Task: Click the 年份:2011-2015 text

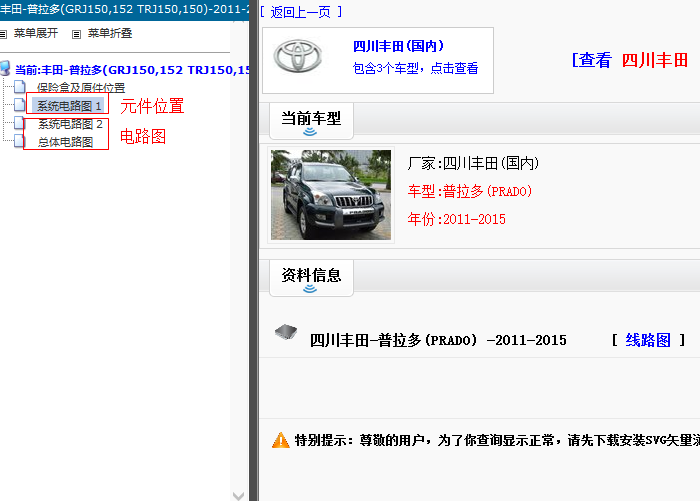Action: (x=456, y=219)
